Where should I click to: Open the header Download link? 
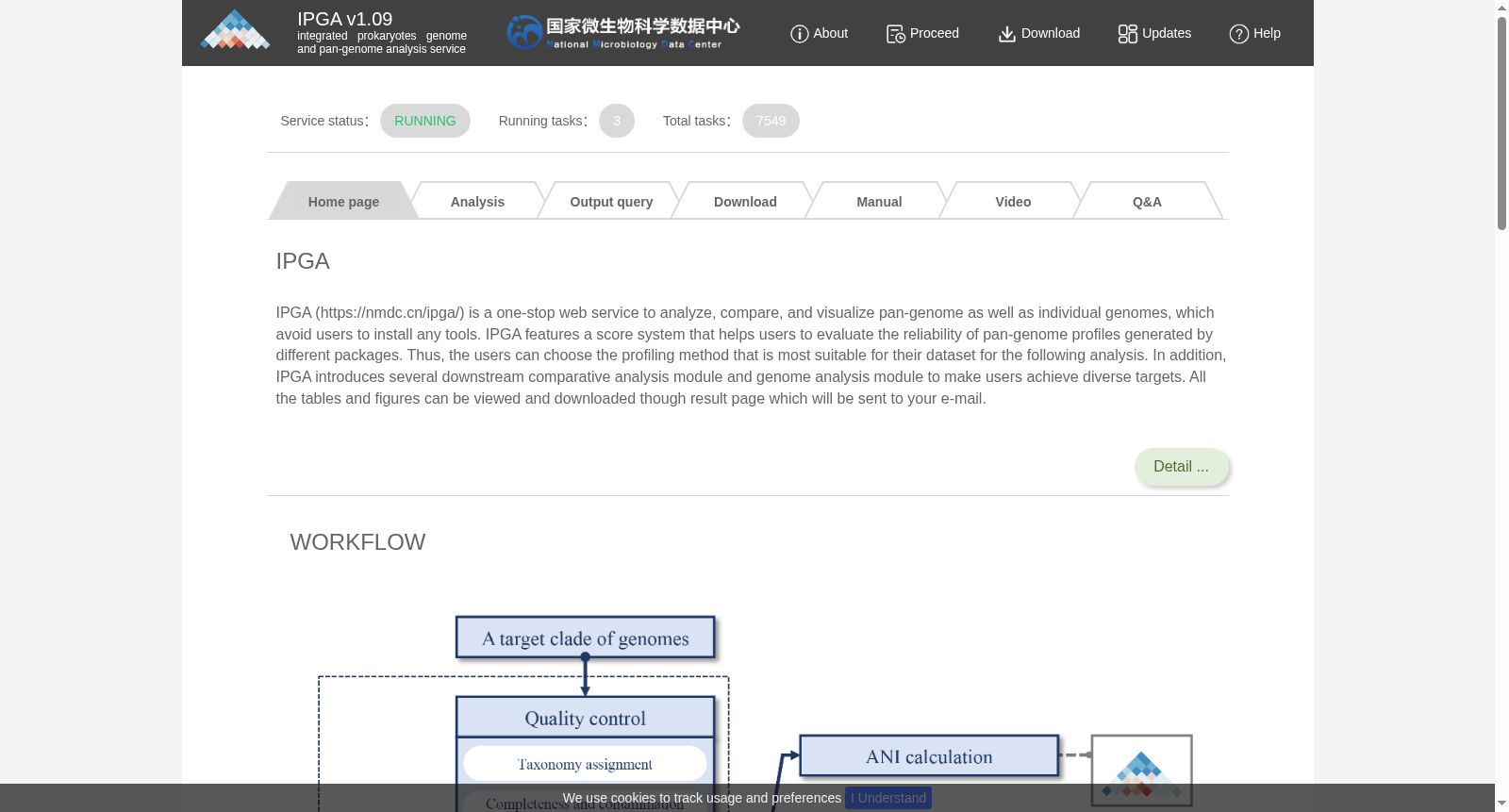pyautogui.click(x=1050, y=33)
